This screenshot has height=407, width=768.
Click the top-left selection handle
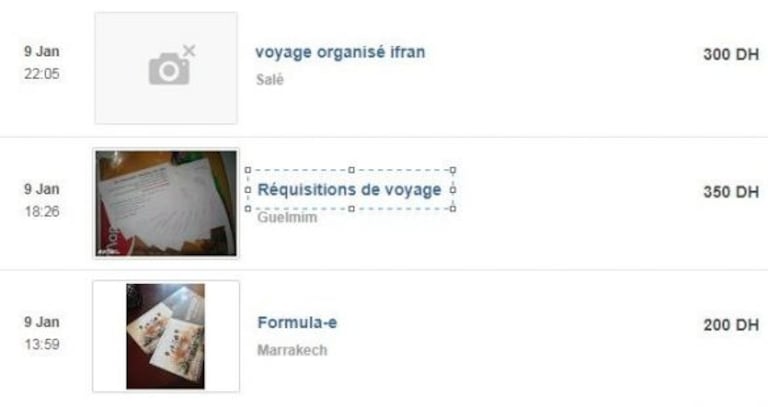click(x=248, y=170)
